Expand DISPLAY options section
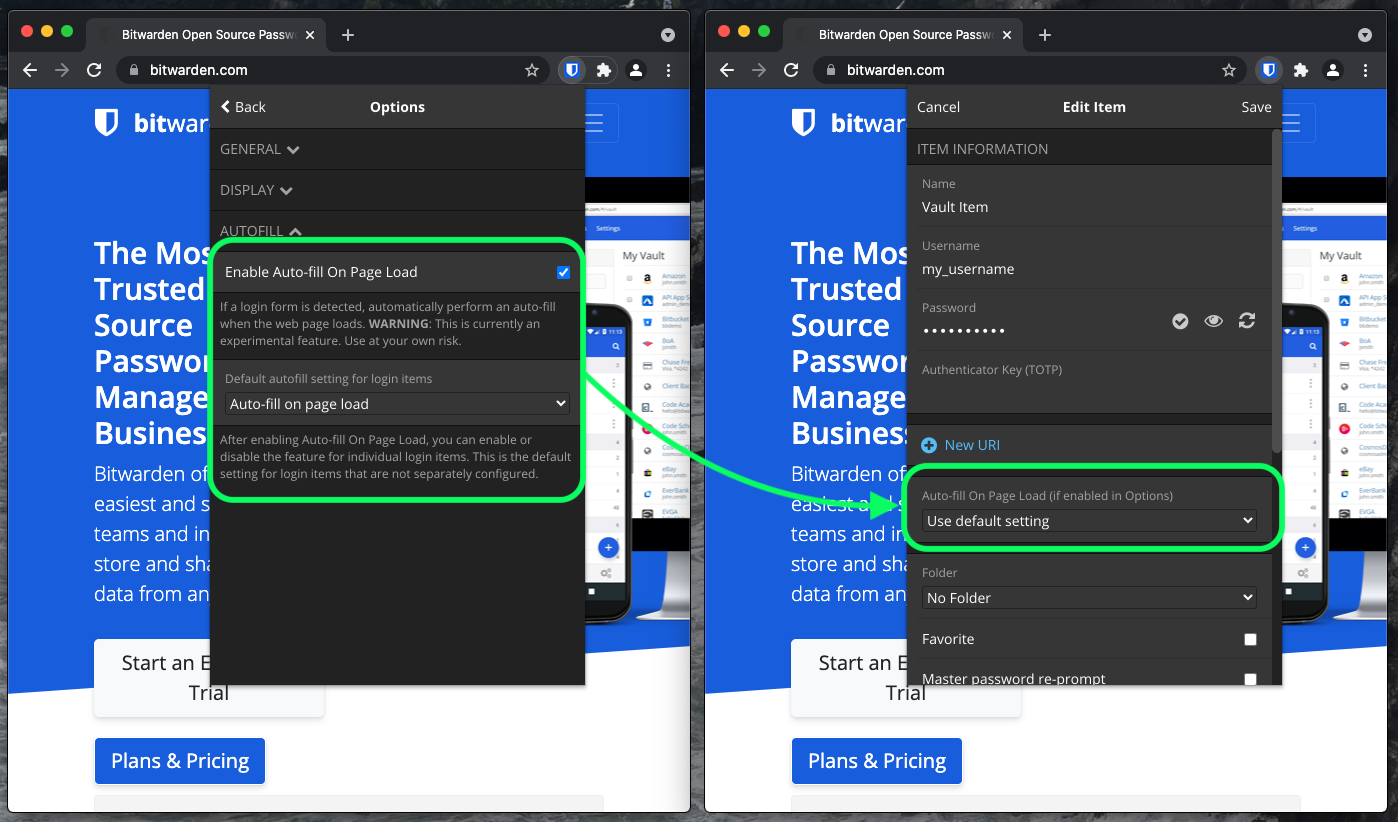Viewport: 1398px width, 822px height. tap(256, 190)
